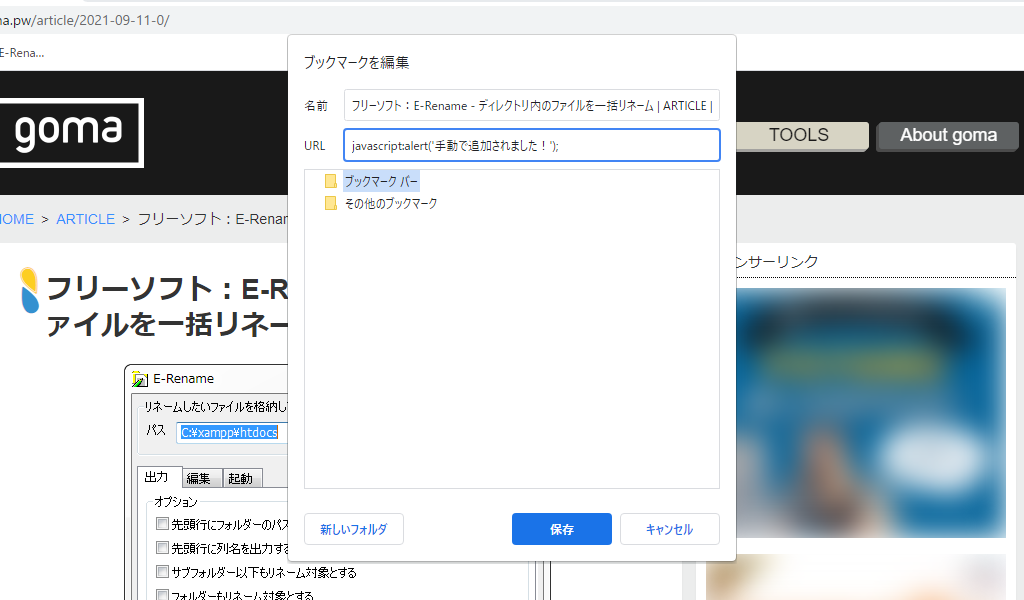Screen dimensions: 1024x600
Task: Click the folder icon beside ブックマーク バー
Action: point(330,181)
